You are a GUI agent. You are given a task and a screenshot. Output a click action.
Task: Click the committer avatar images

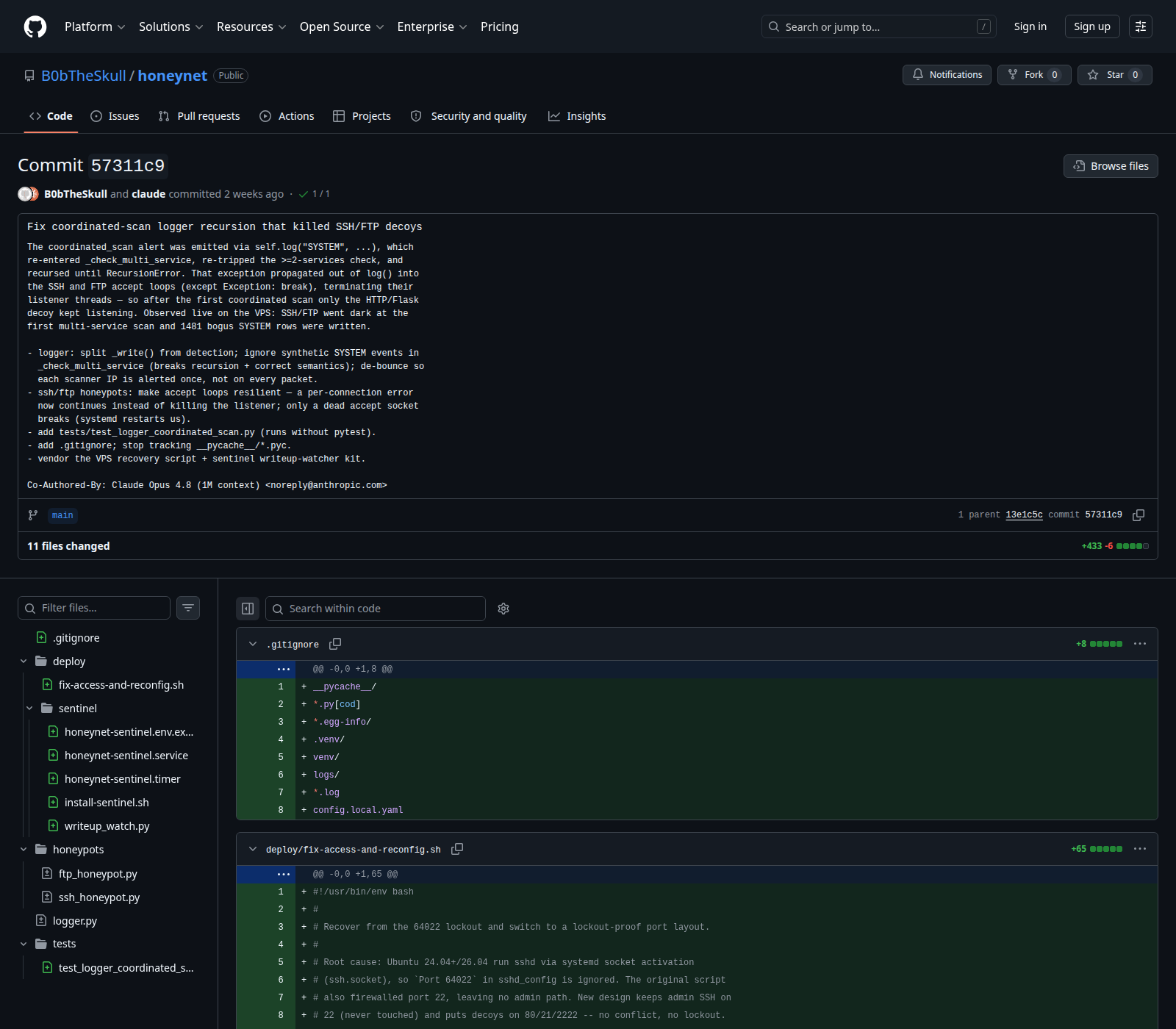[28, 194]
